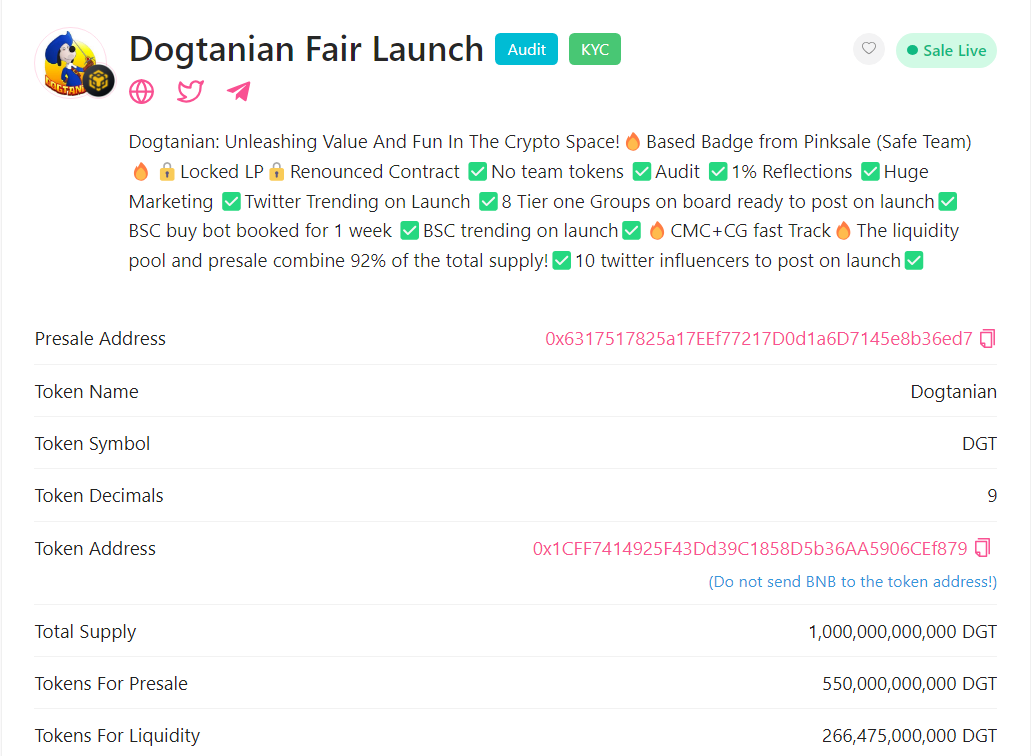Favorite the sale with the heart icon
Image resolution: width=1031 pixels, height=756 pixels.
[869, 49]
